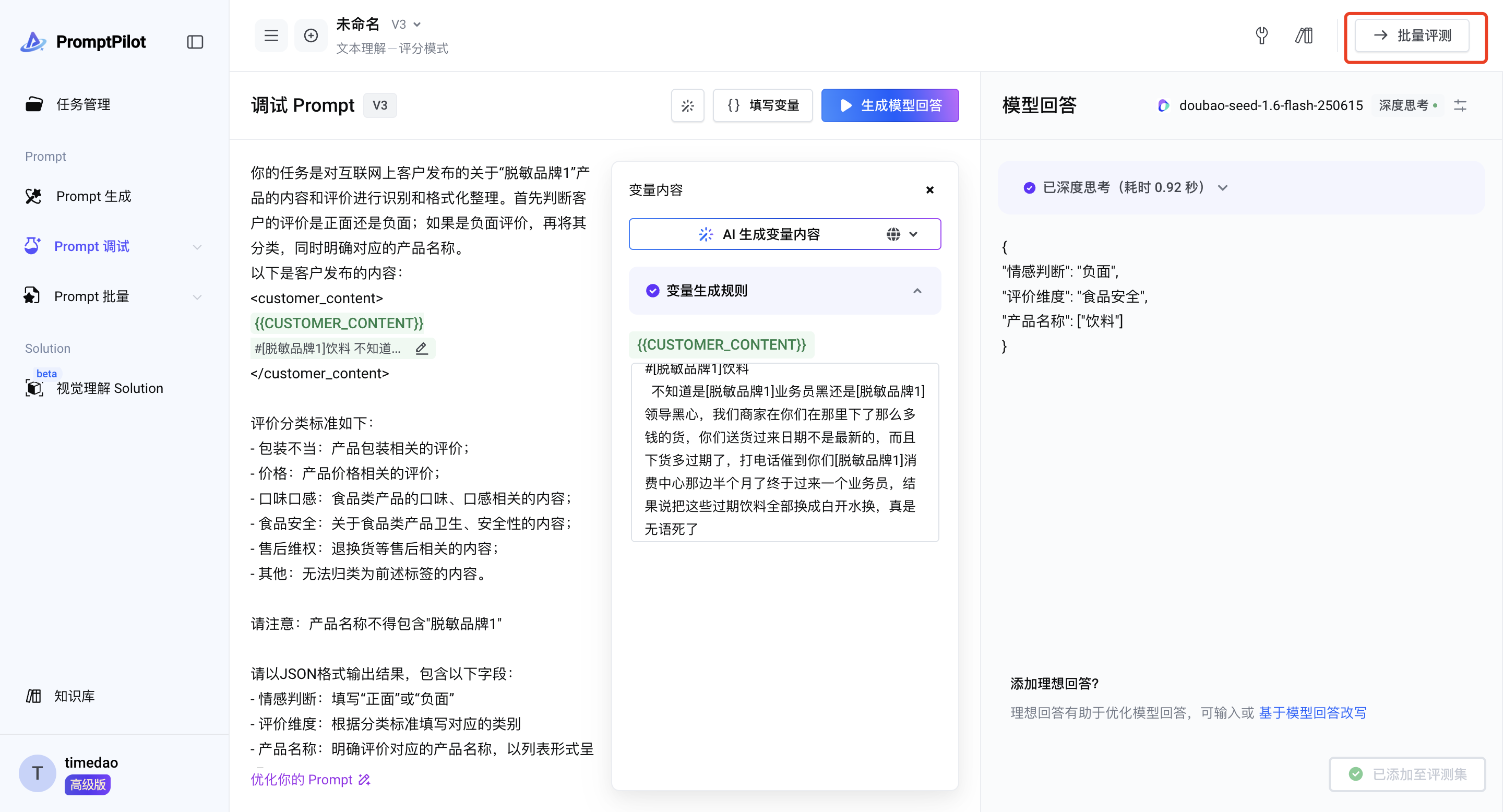Open the hamburger list menu icon
The image size is (1503, 812).
click(271, 35)
